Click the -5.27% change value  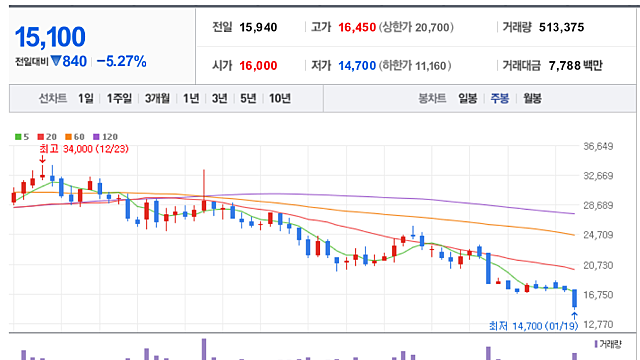tap(121, 61)
